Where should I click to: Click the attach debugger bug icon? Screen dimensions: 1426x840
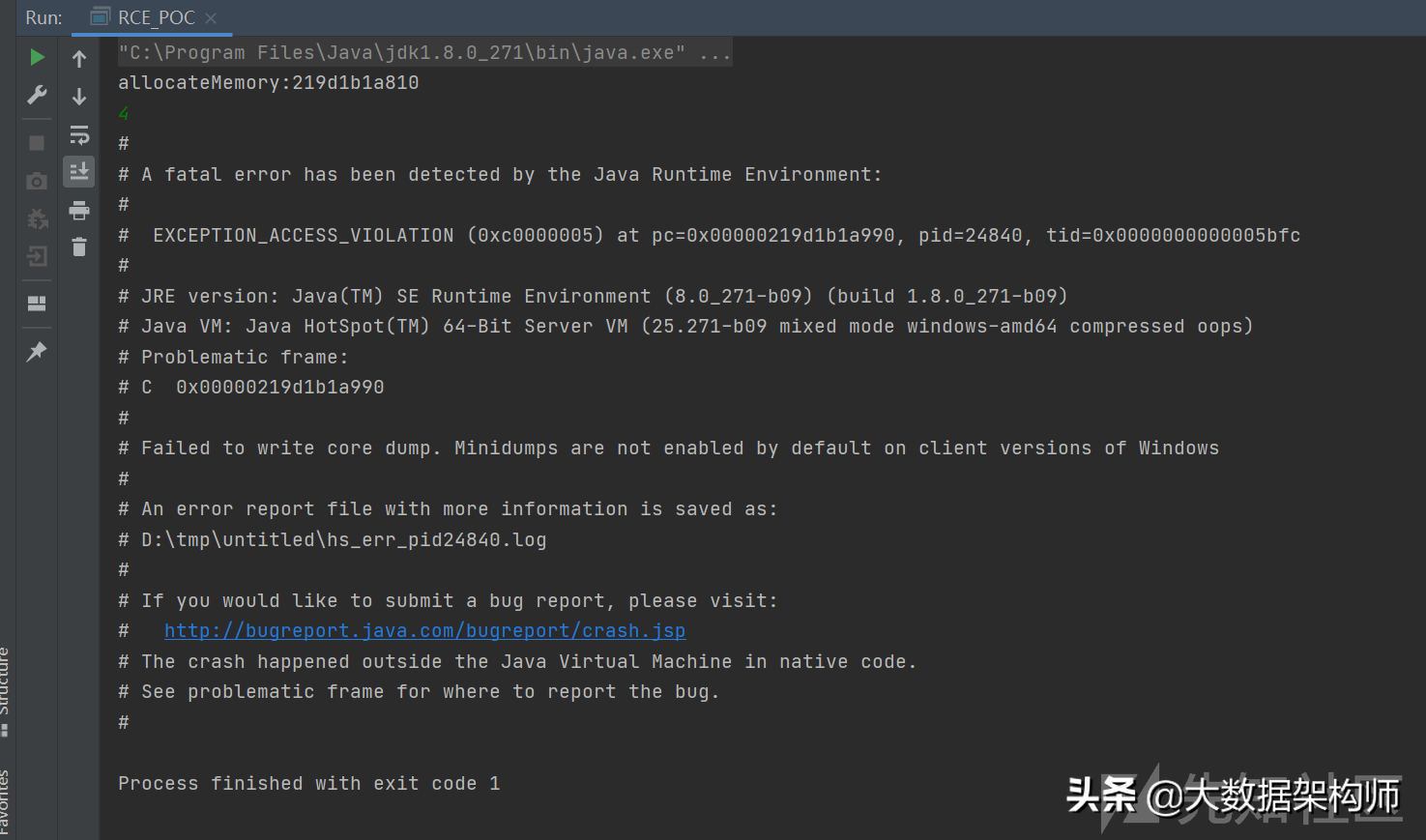click(37, 219)
